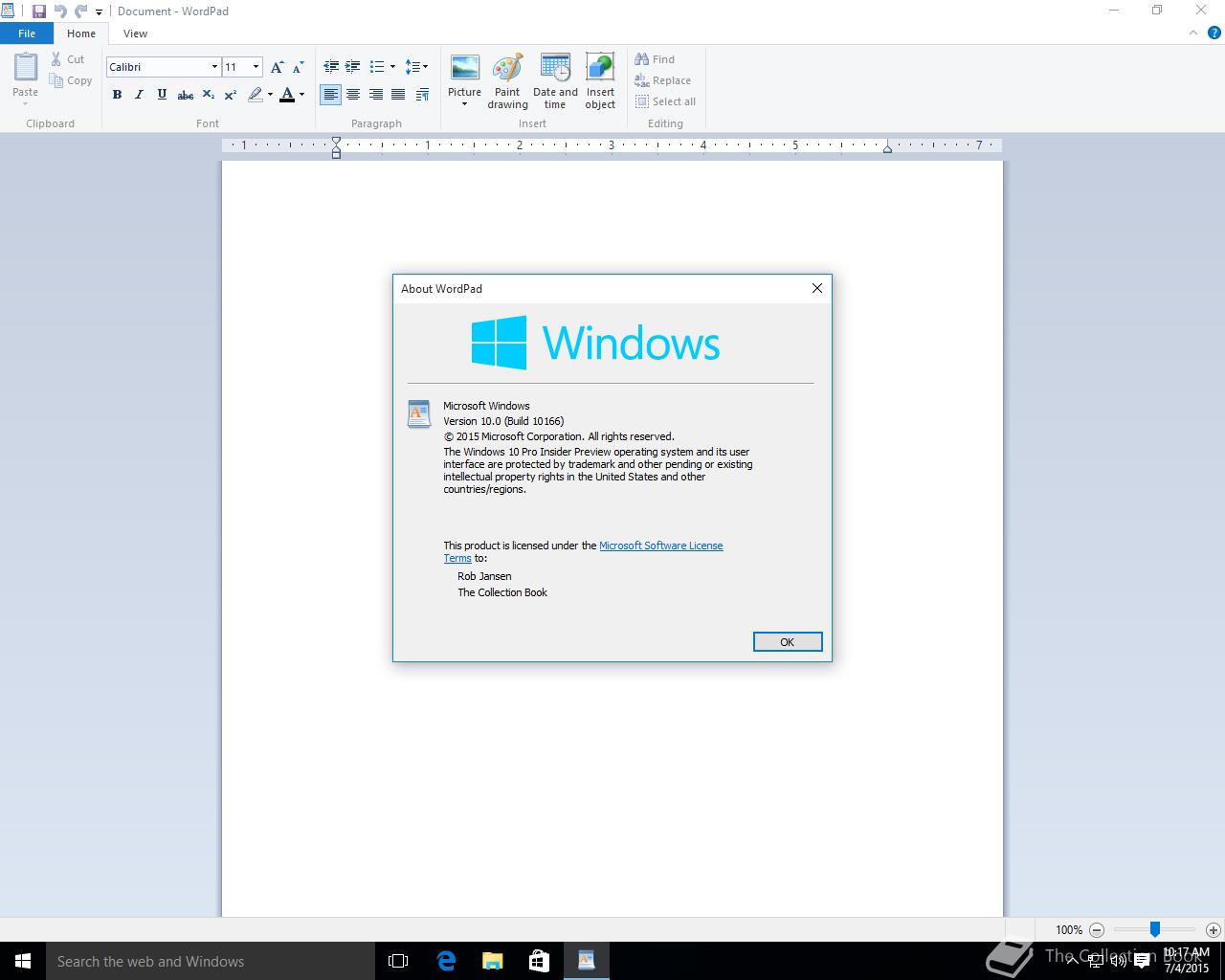Open the Paragraph settings icon

click(422, 95)
